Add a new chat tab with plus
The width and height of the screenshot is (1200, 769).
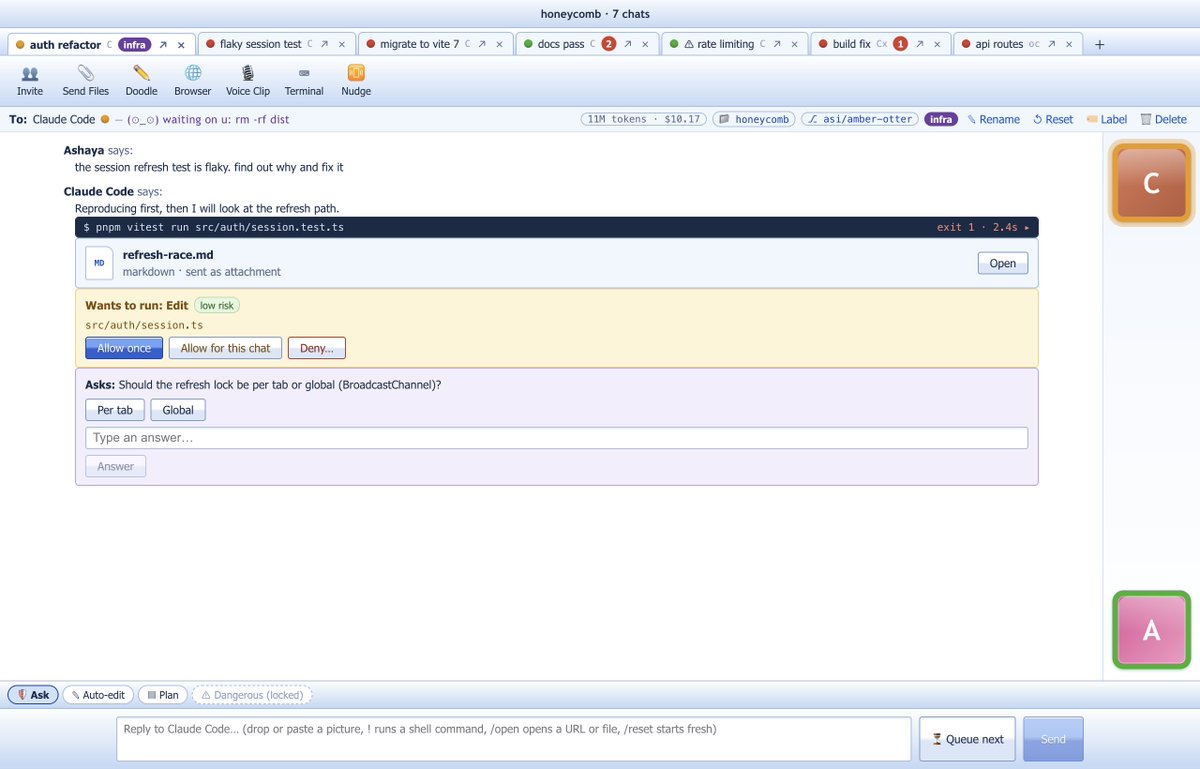pyautogui.click(x=1099, y=44)
